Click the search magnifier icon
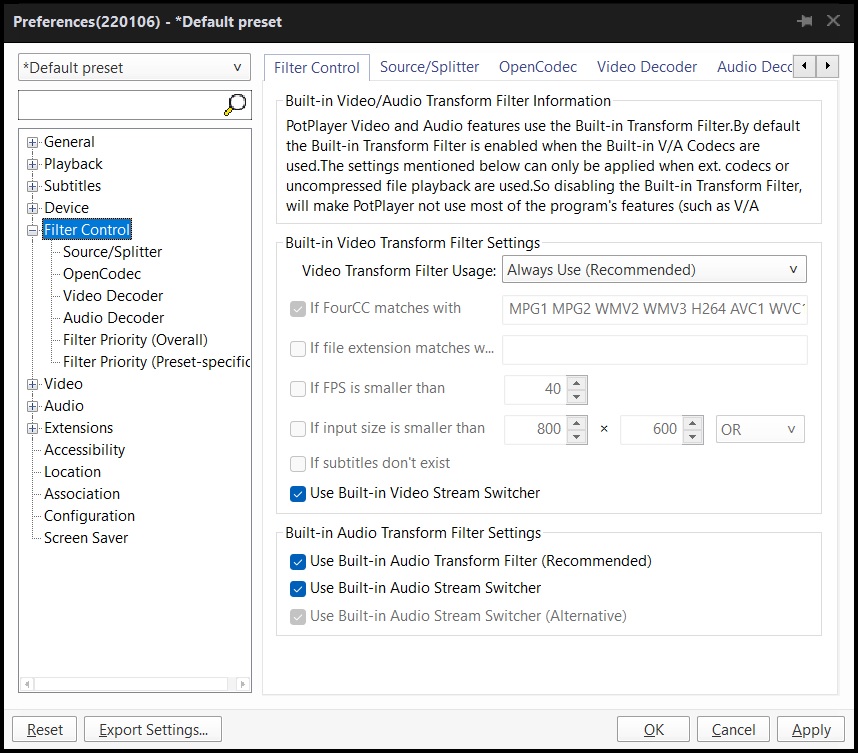 (236, 104)
